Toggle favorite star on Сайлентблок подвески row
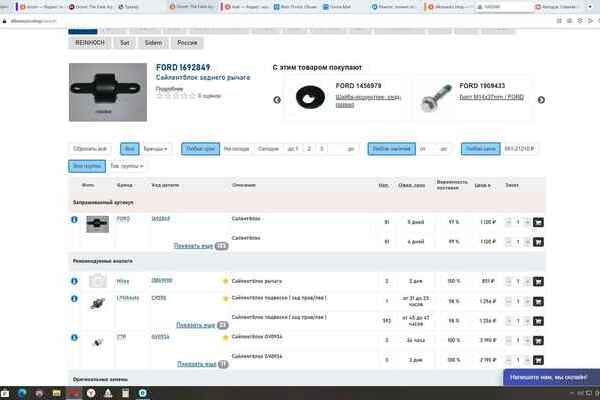The width and height of the screenshot is (600, 400). click(225, 299)
